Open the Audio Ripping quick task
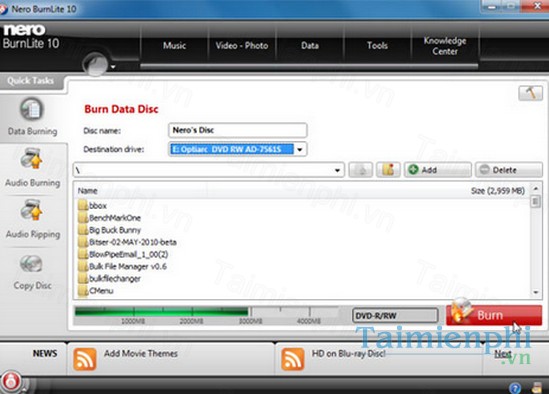 pyautogui.click(x=32, y=220)
